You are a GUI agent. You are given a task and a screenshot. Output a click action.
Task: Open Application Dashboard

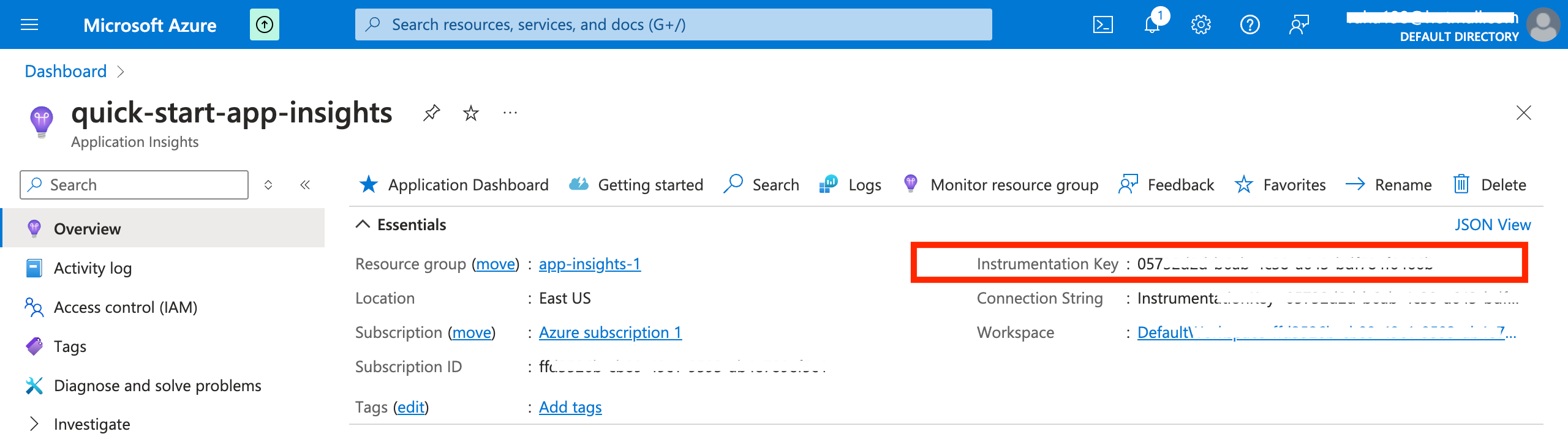point(454,184)
